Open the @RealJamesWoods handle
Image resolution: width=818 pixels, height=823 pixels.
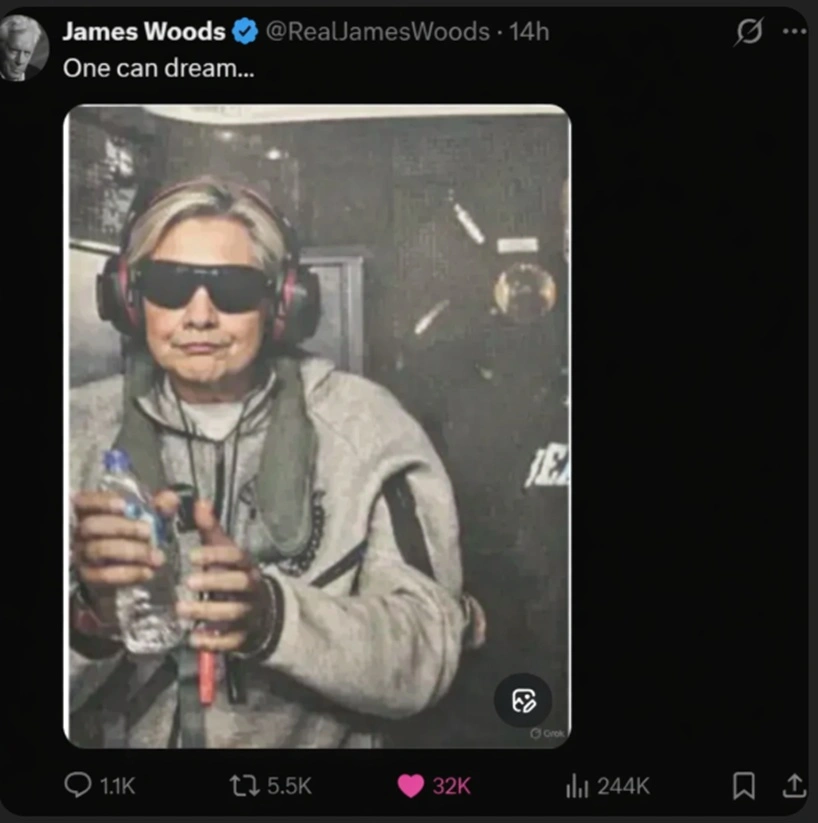(378, 31)
